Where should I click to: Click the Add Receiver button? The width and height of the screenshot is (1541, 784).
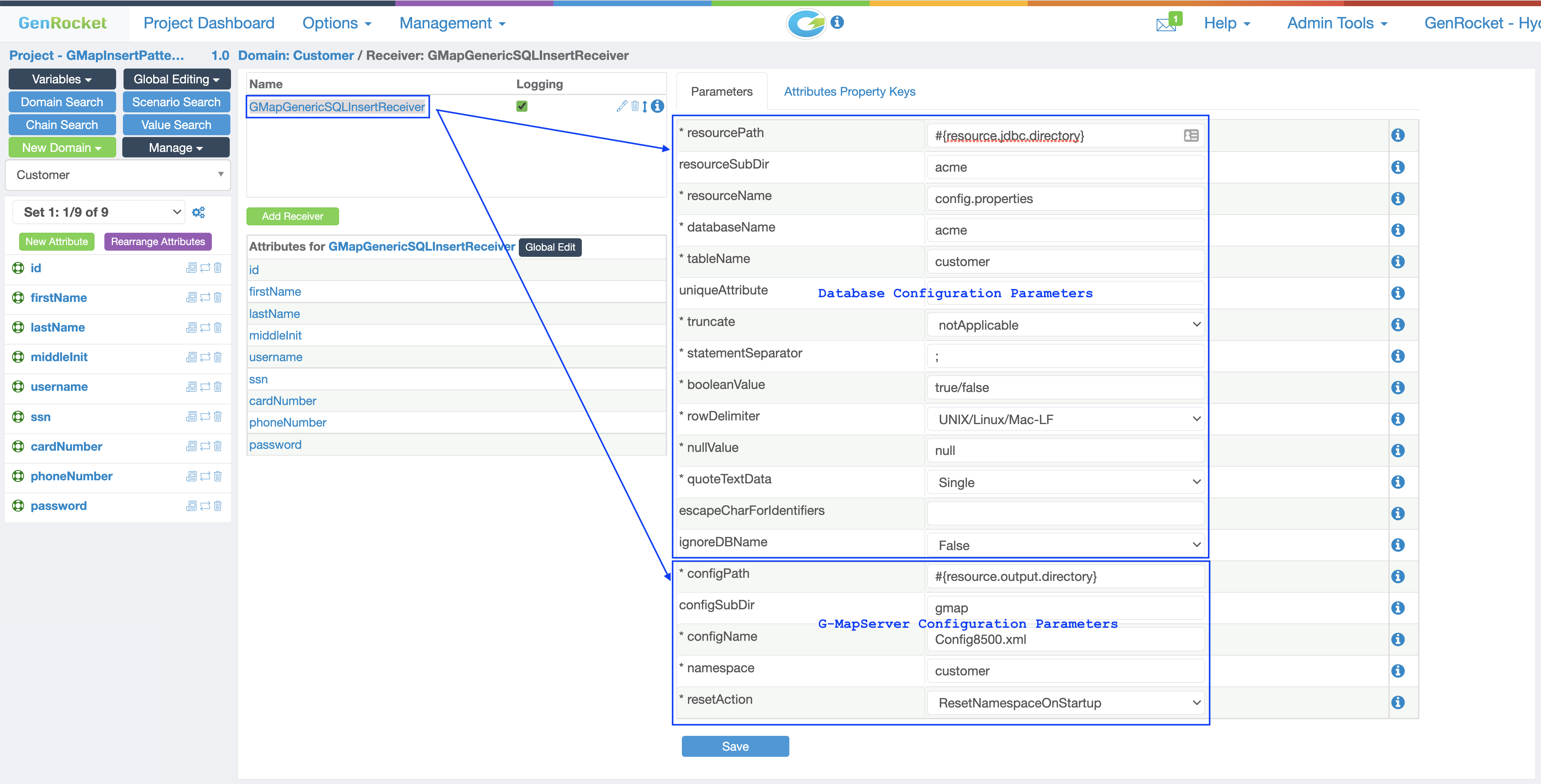pos(292,216)
